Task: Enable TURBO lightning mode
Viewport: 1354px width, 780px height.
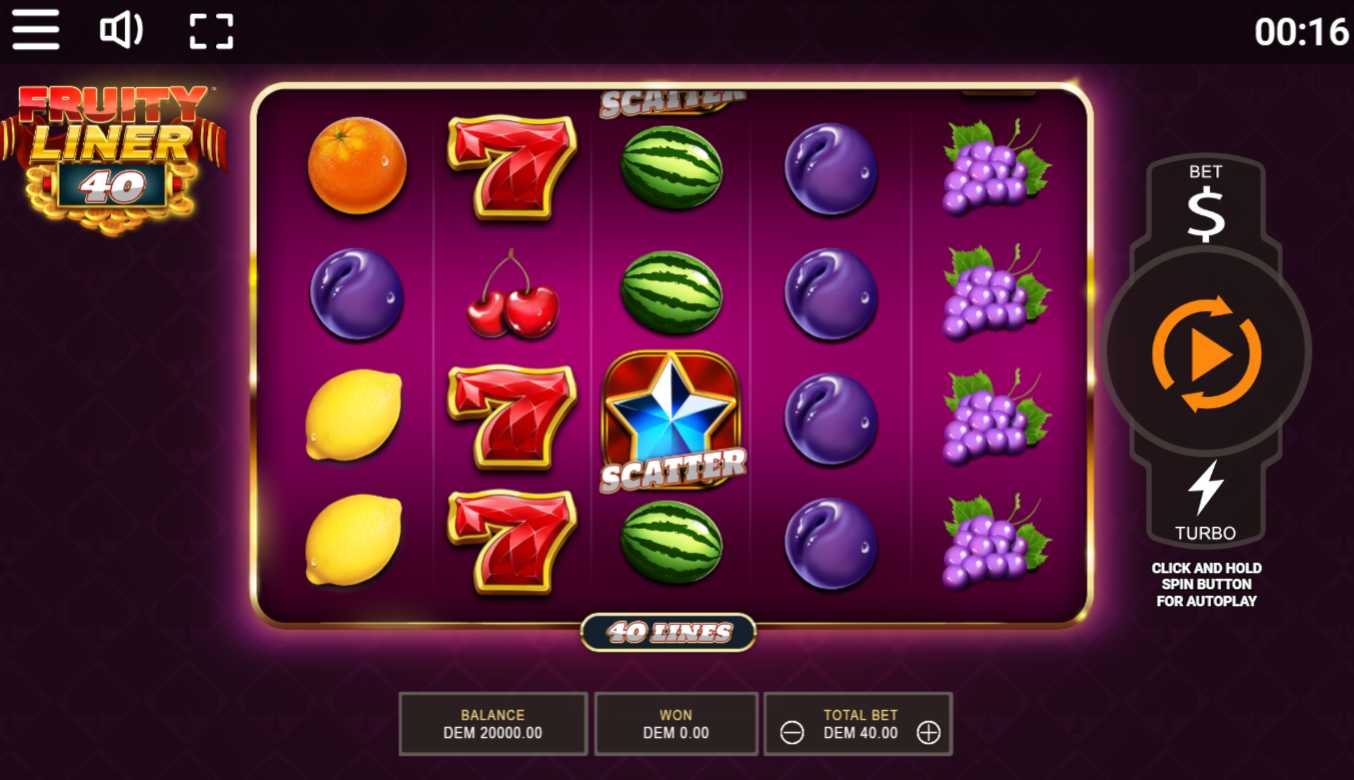Action: click(1205, 501)
